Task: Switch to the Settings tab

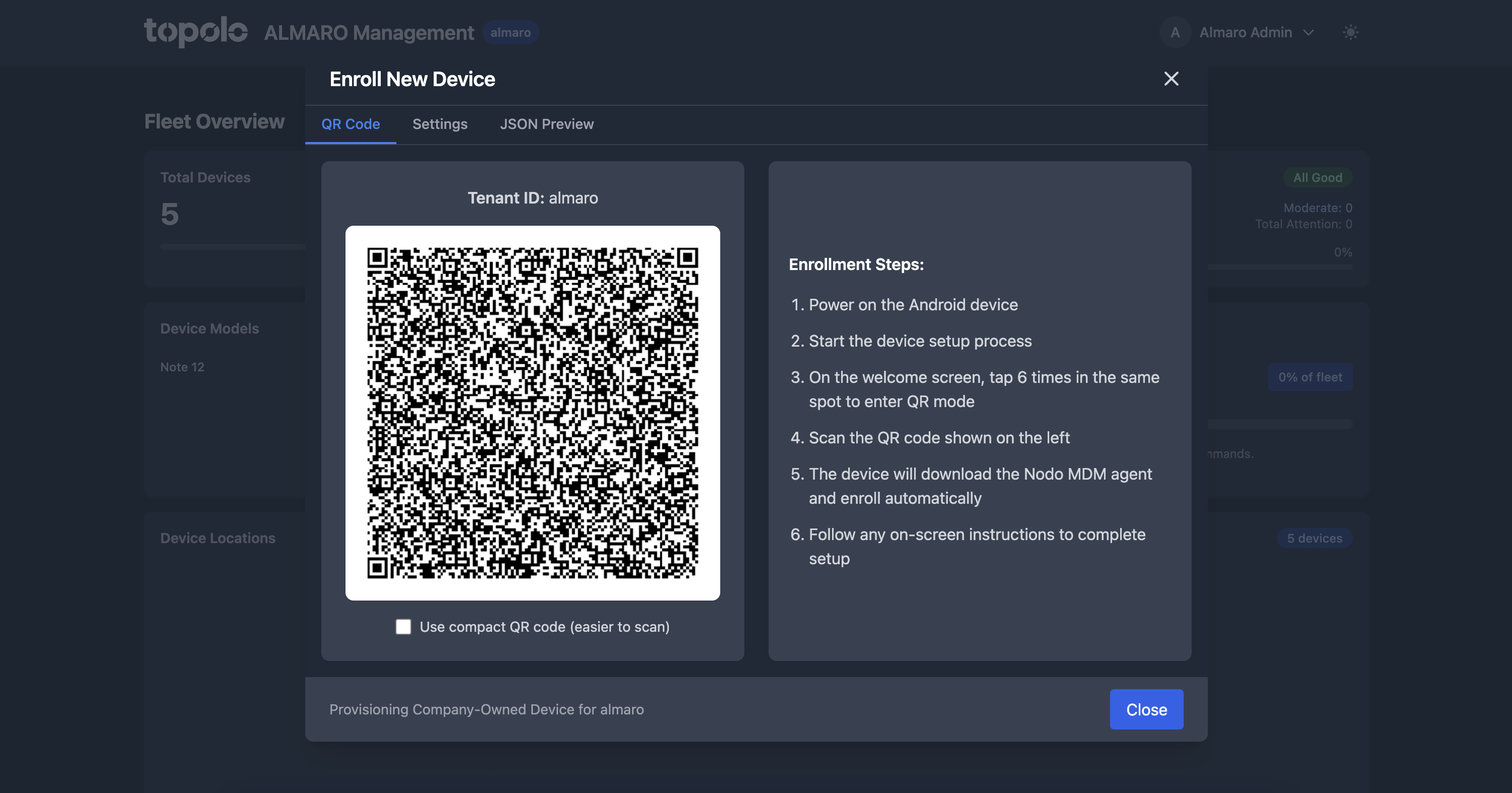Action: pos(440,124)
